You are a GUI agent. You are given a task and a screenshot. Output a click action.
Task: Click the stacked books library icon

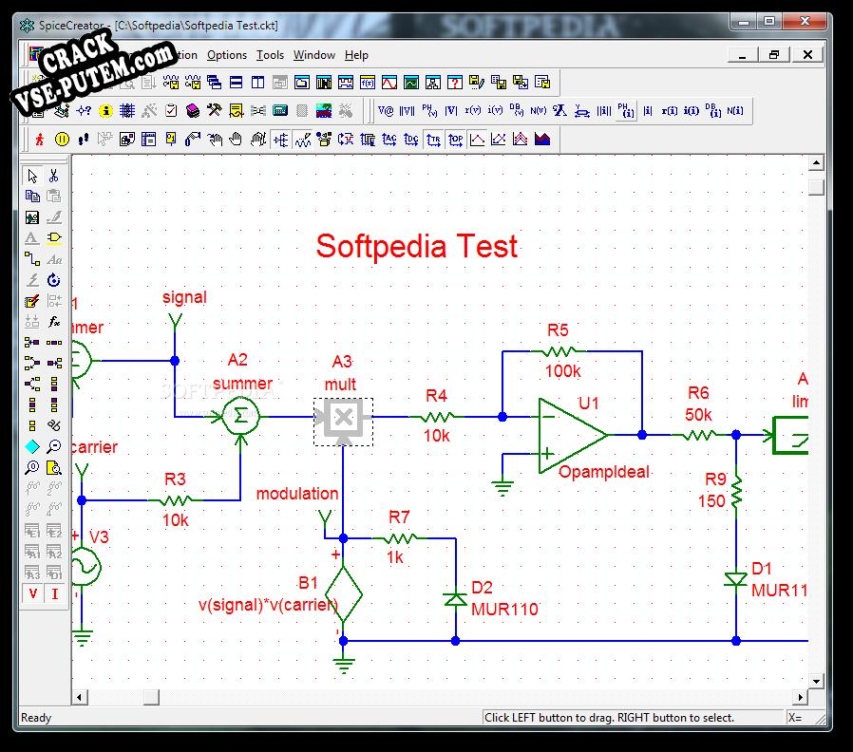click(193, 111)
